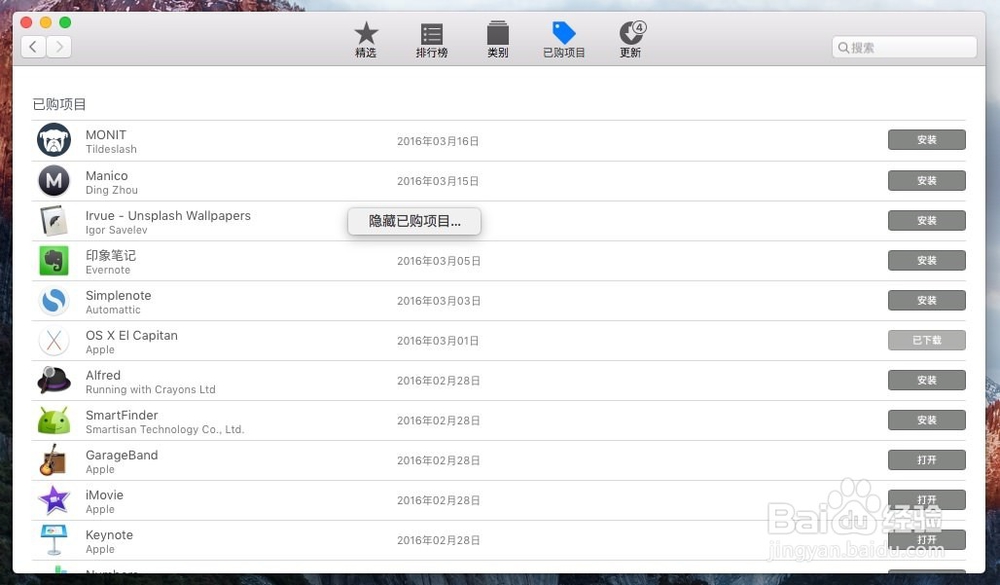1000x585 pixels.
Task: Click Irvue - Unsplash Wallpapers title
Action: click(x=168, y=216)
